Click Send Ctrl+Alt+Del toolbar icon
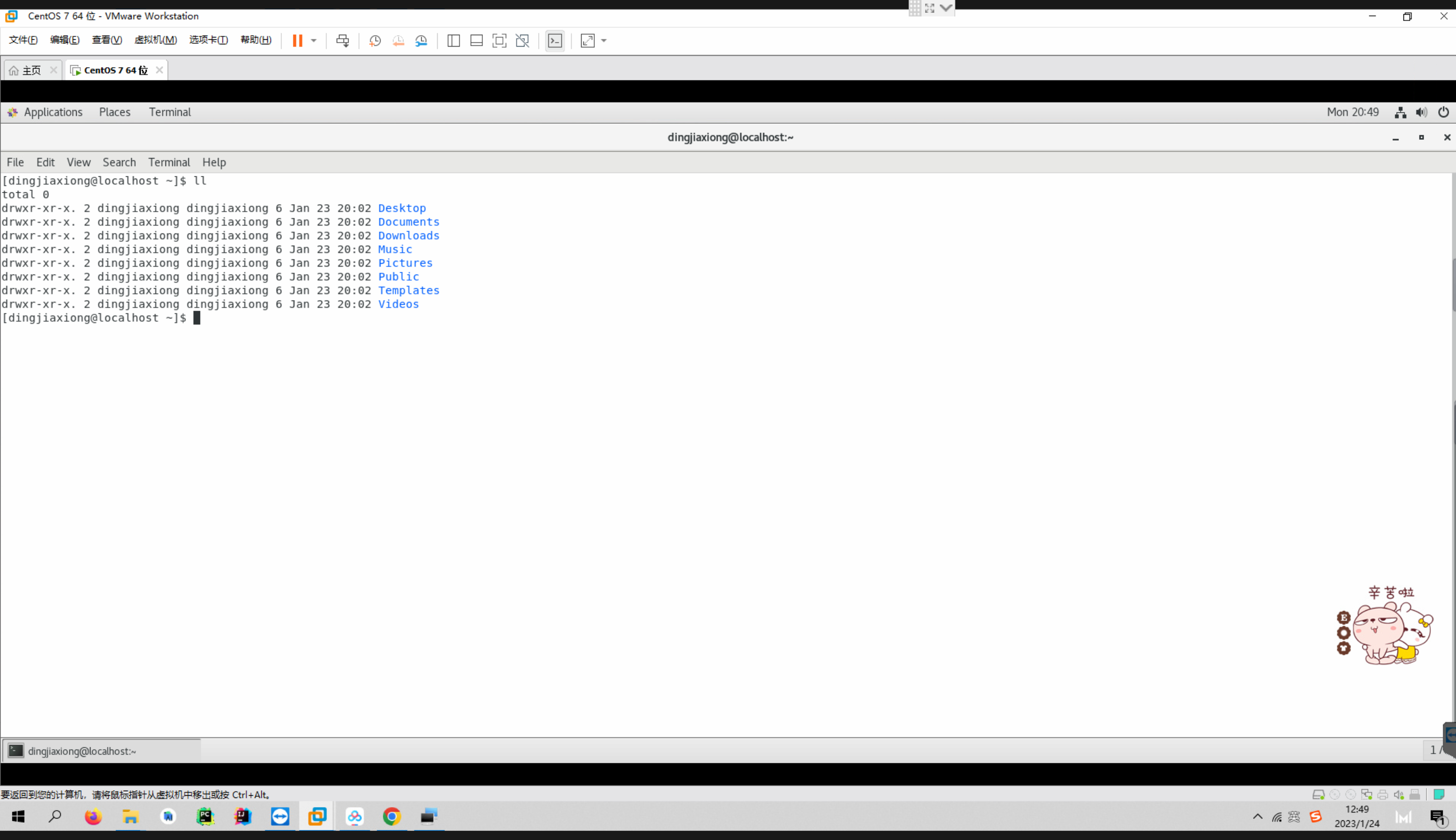The image size is (1456, 840). click(343, 40)
